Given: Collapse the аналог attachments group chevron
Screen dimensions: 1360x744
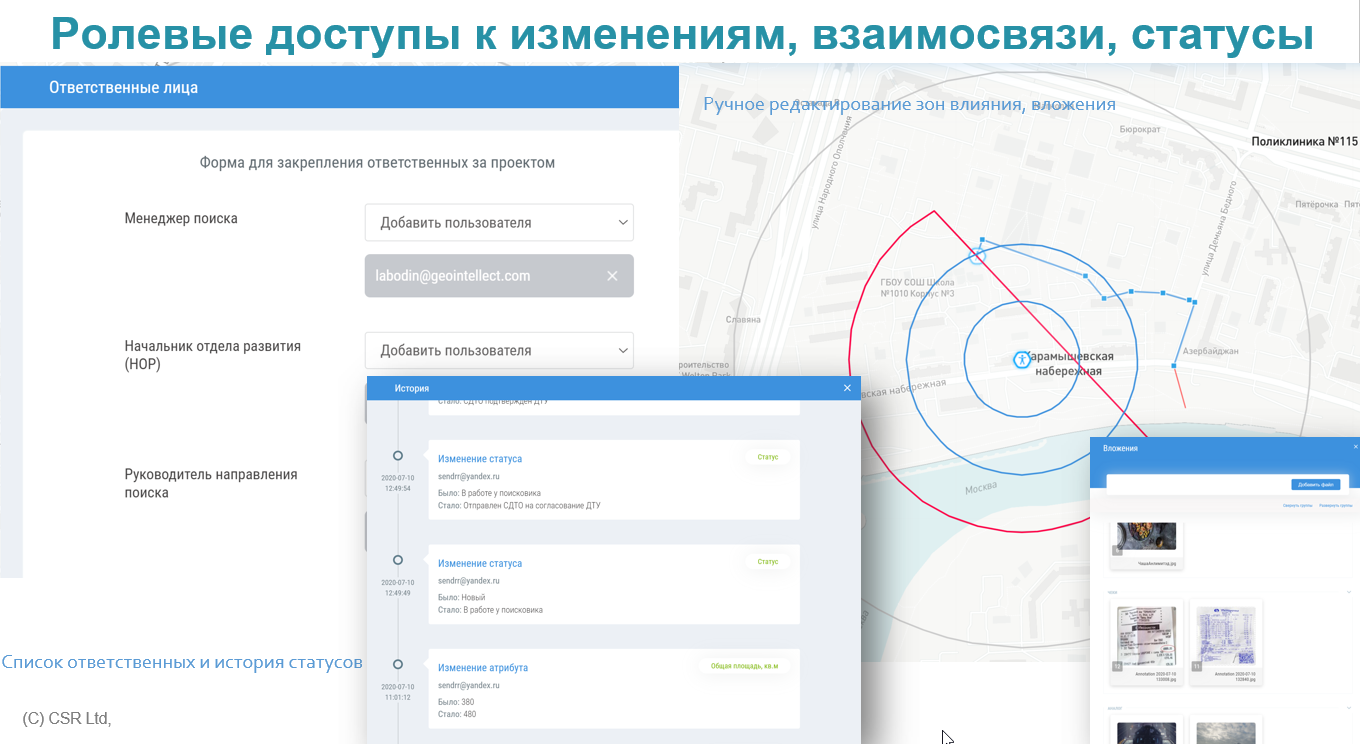Looking at the screenshot, I should (x=1349, y=708).
